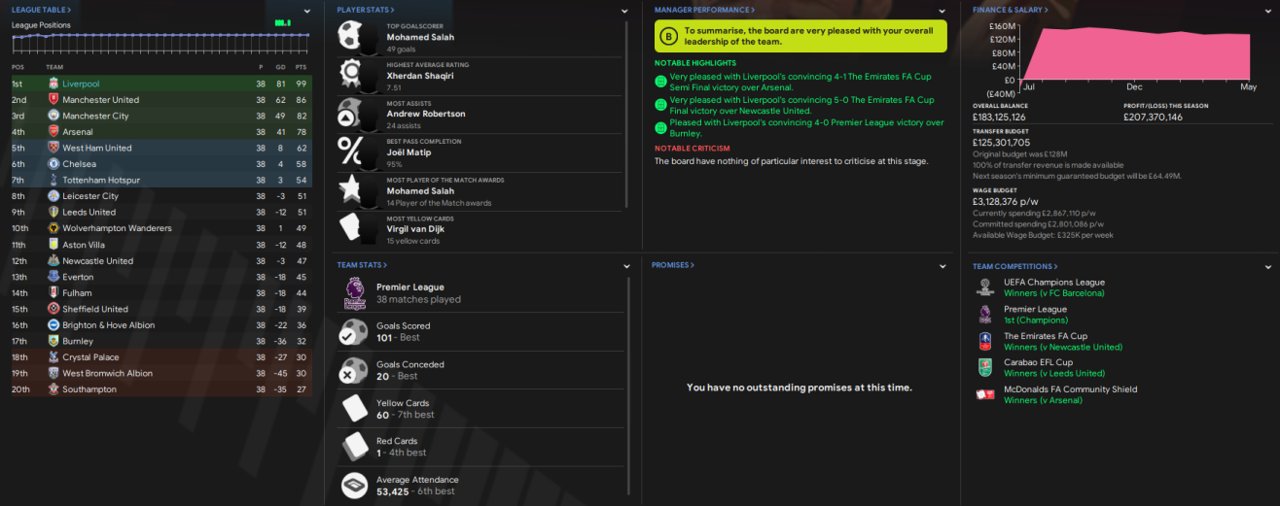Screen dimensions: 1280x506
Task: Click the Arsenal club badge icon
Action: (52, 132)
